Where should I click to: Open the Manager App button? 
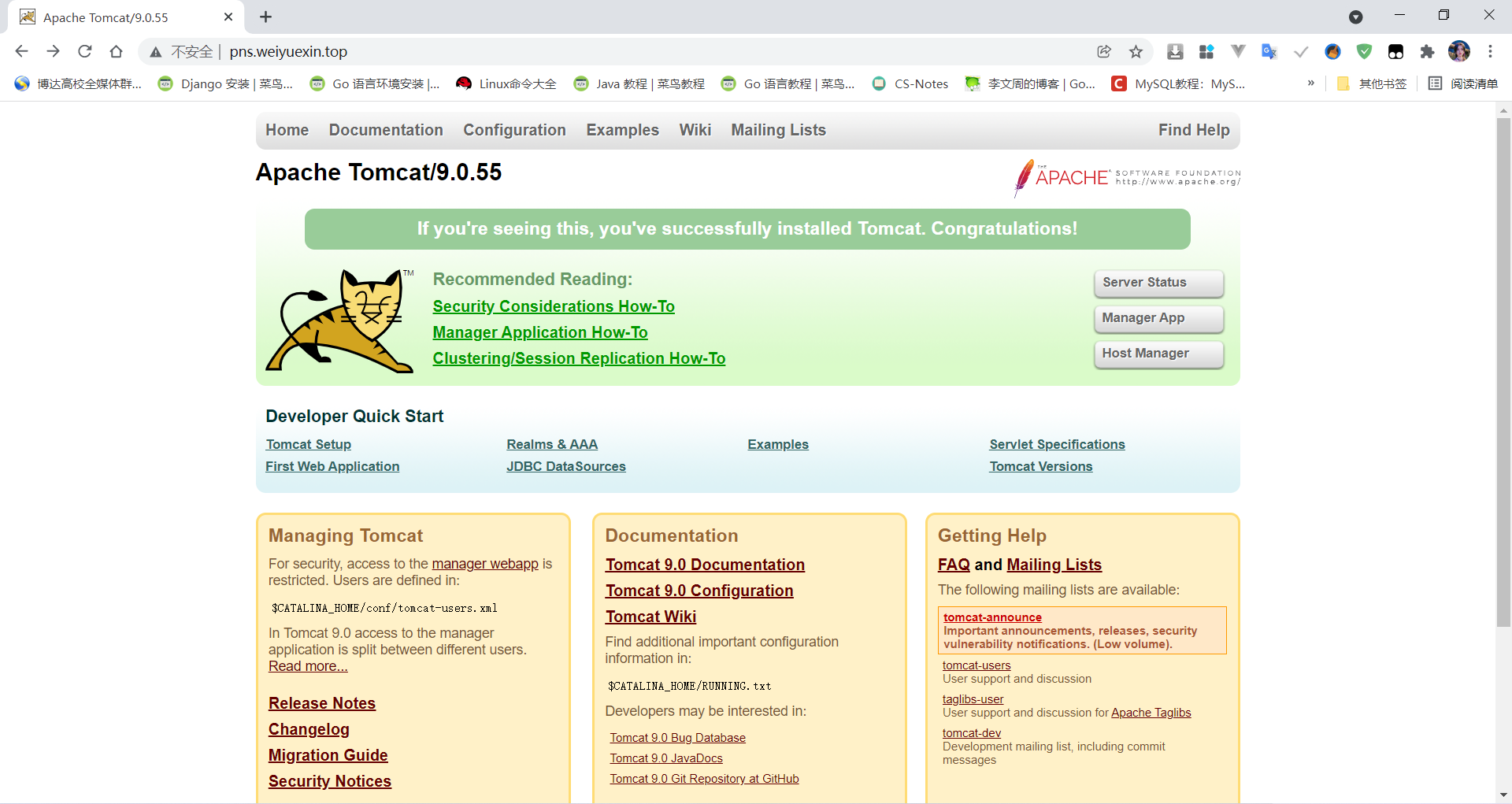(1158, 318)
